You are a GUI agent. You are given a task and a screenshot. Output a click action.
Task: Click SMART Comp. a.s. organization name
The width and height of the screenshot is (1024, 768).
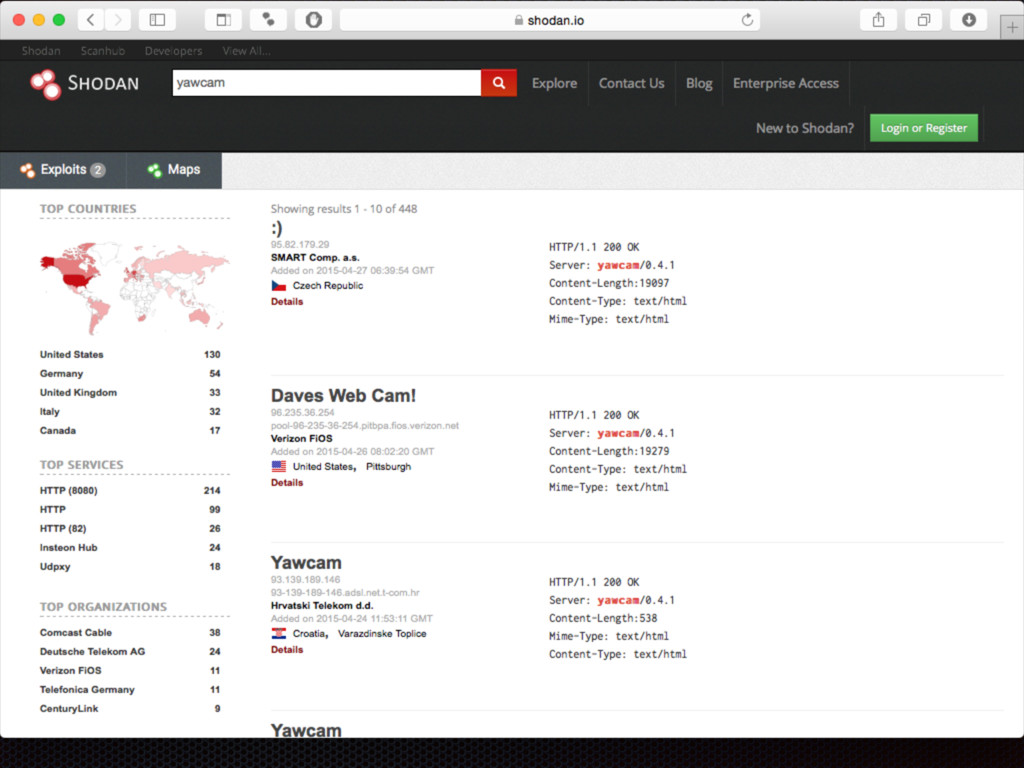point(315,257)
